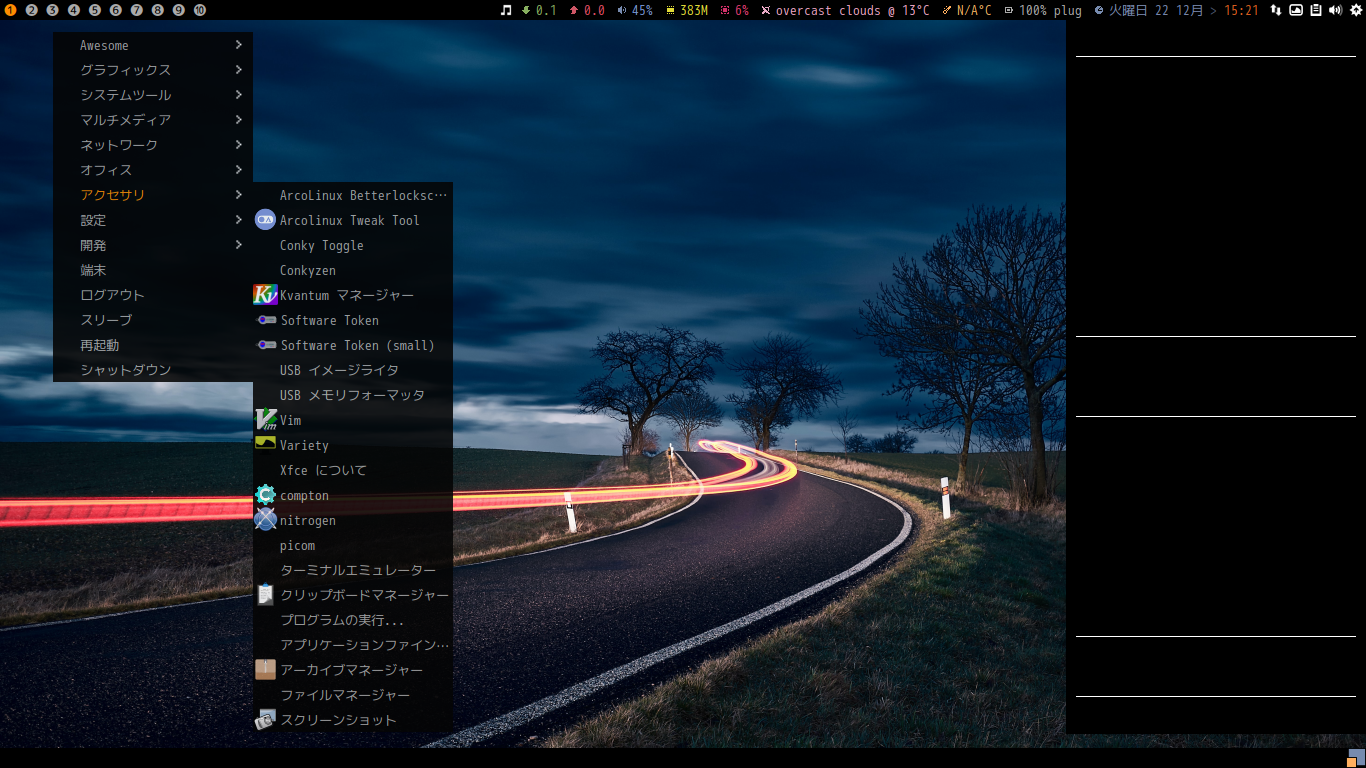Launch ArcoLinux Betterlockscreen entry

(353, 195)
